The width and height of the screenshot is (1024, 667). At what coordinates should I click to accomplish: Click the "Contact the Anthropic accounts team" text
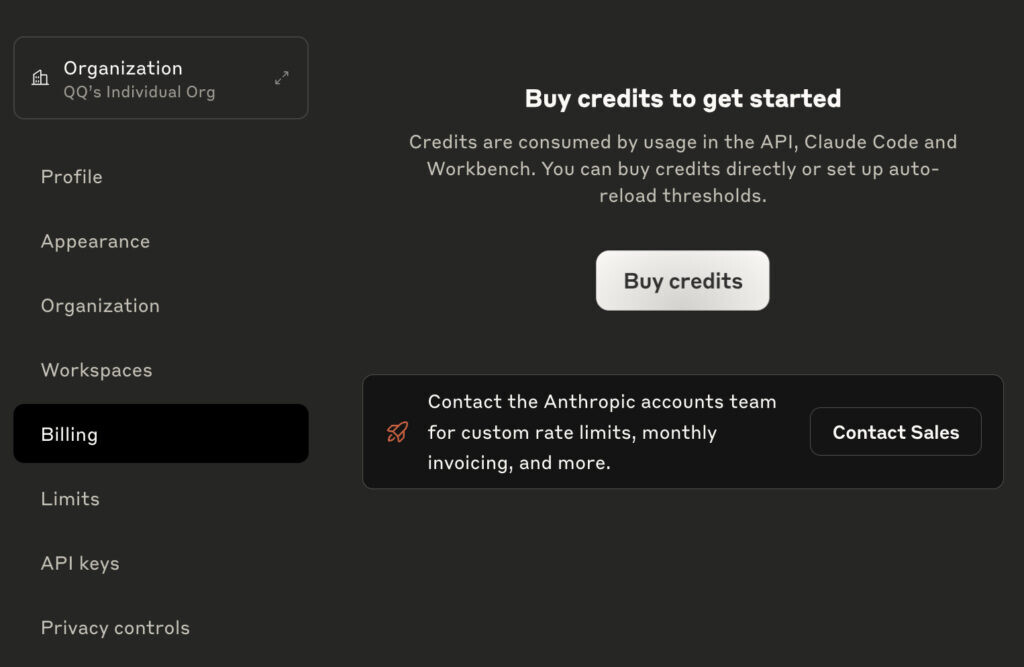(x=602, y=402)
